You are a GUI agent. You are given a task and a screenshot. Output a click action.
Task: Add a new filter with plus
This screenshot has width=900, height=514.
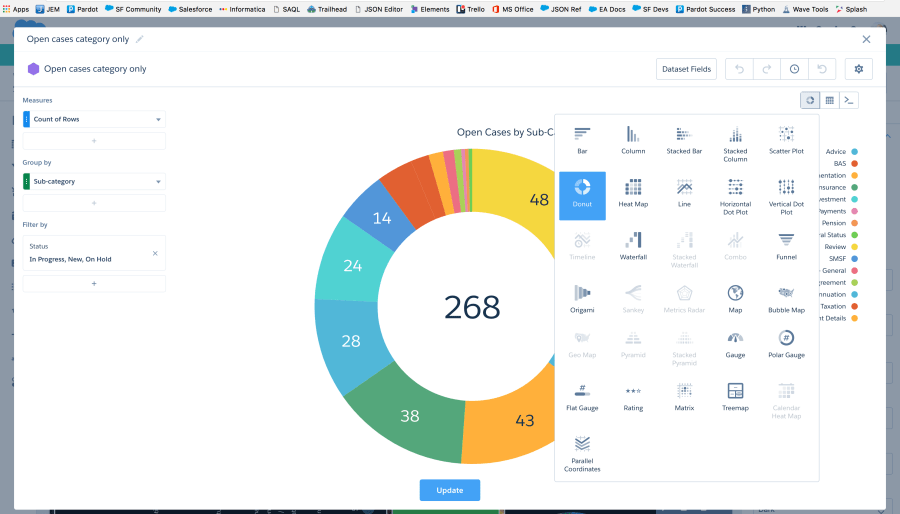[94, 284]
